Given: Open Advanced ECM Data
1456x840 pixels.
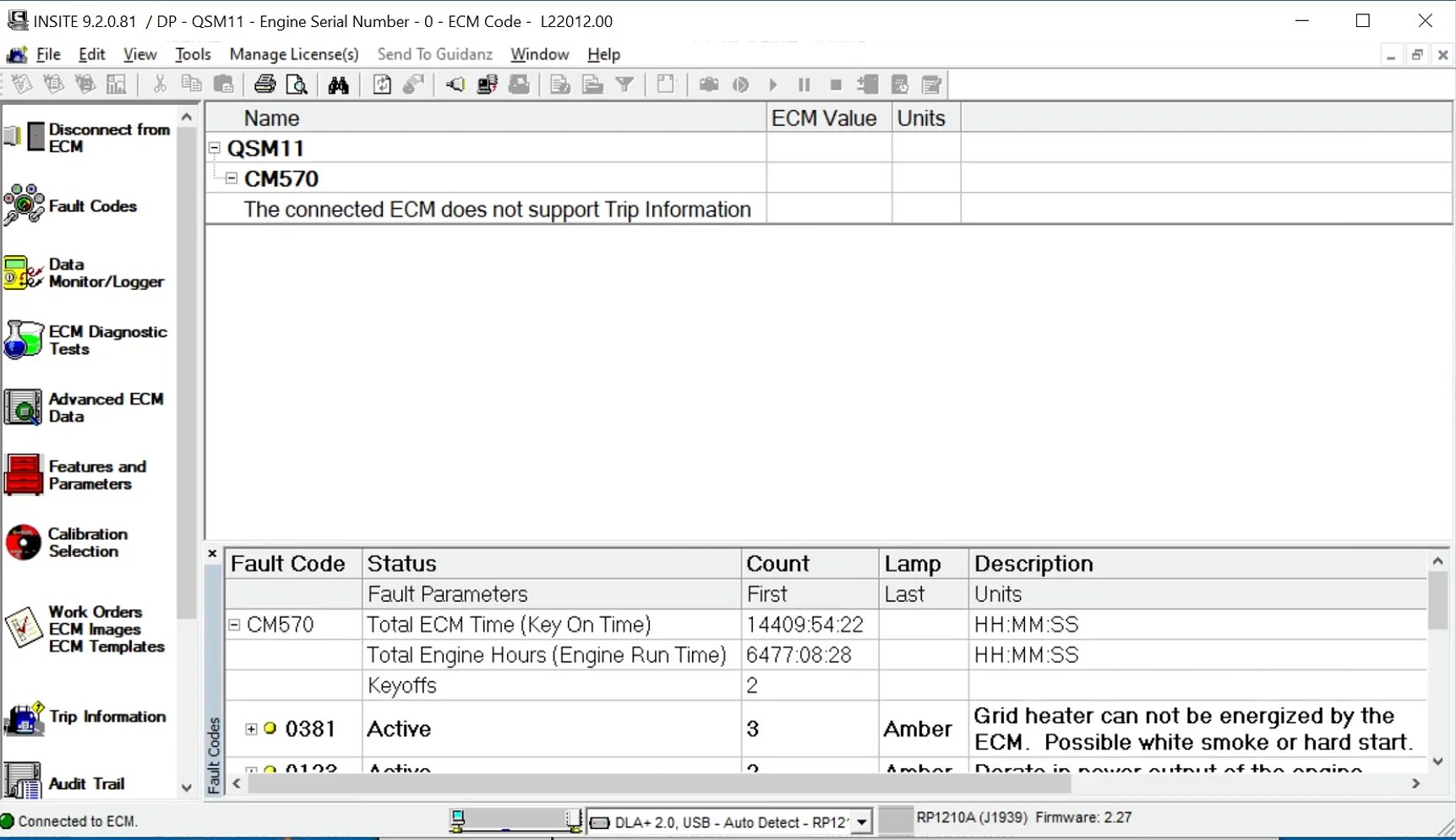Looking at the screenshot, I should pyautogui.click(x=84, y=407).
